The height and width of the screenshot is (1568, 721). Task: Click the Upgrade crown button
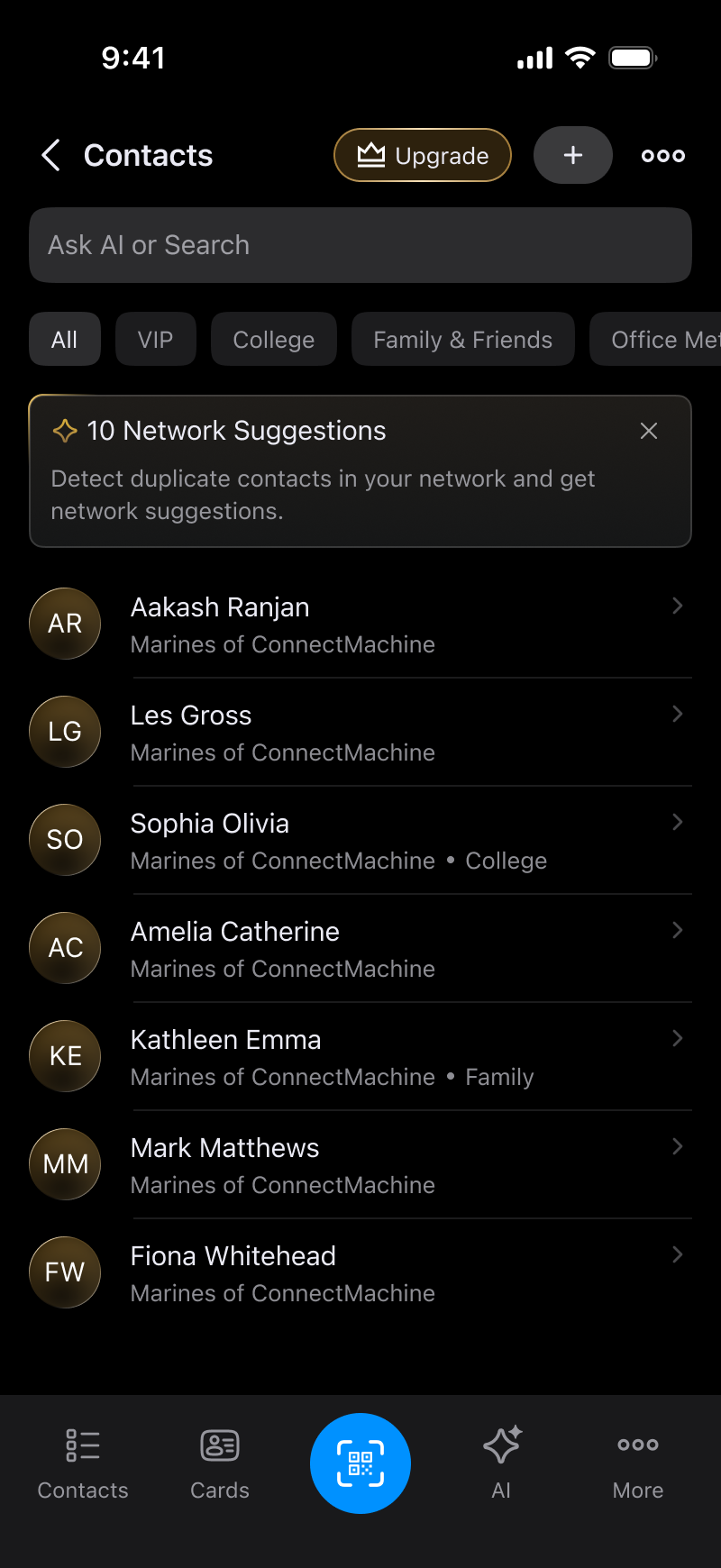click(423, 155)
